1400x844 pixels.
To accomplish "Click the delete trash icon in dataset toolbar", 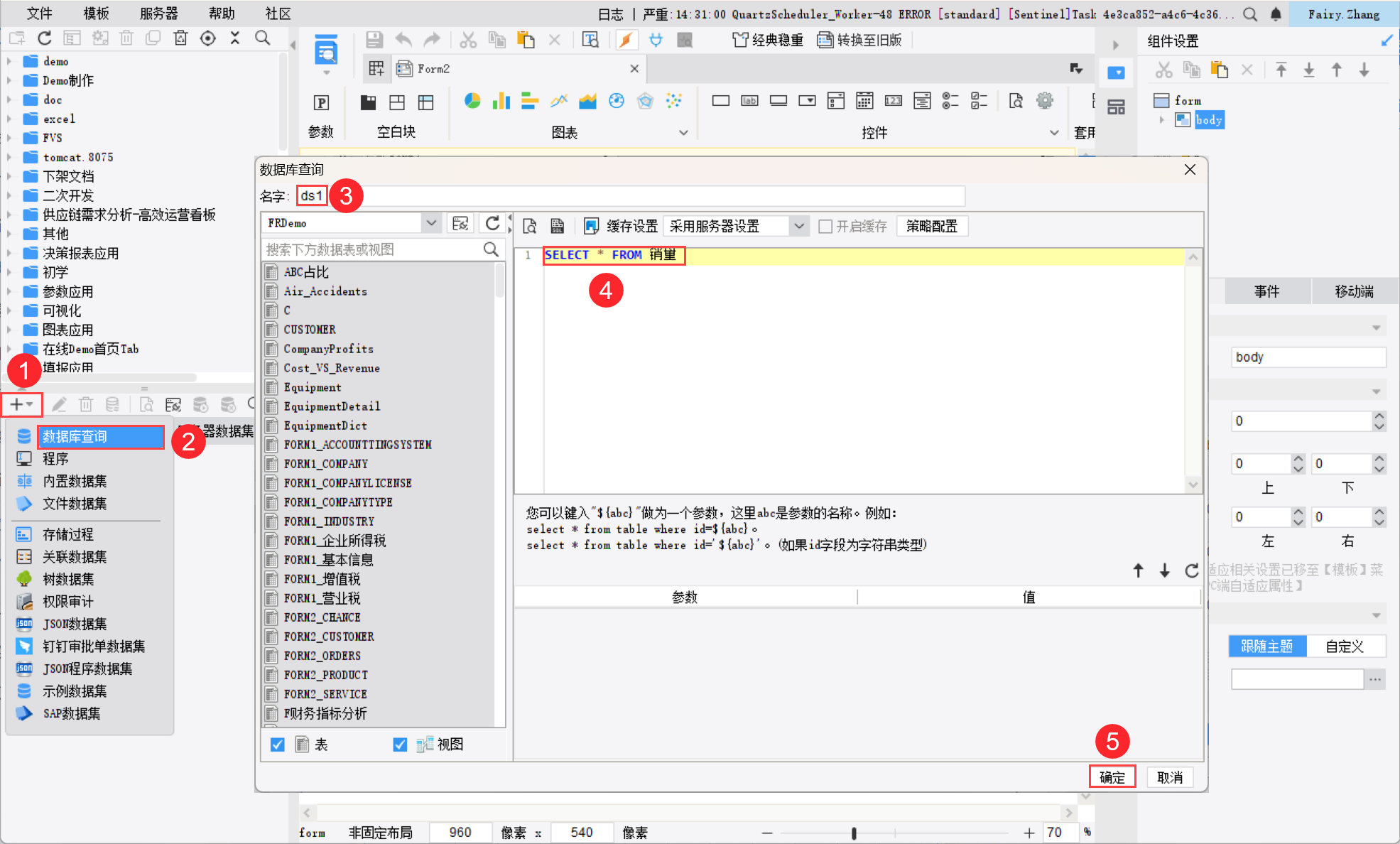I will click(x=86, y=404).
